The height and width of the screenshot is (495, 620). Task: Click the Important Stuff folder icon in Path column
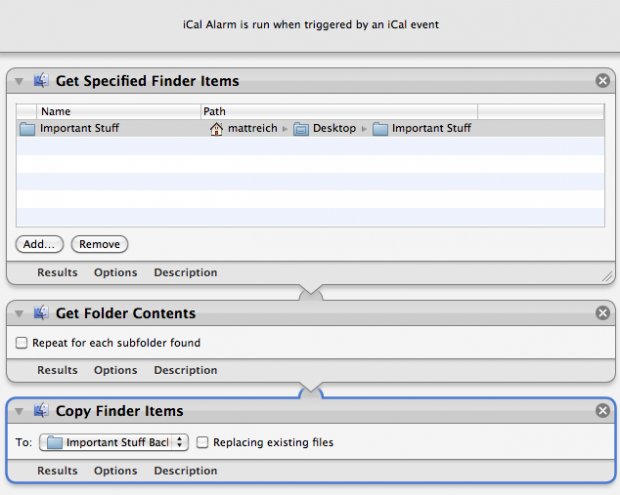tap(380, 128)
